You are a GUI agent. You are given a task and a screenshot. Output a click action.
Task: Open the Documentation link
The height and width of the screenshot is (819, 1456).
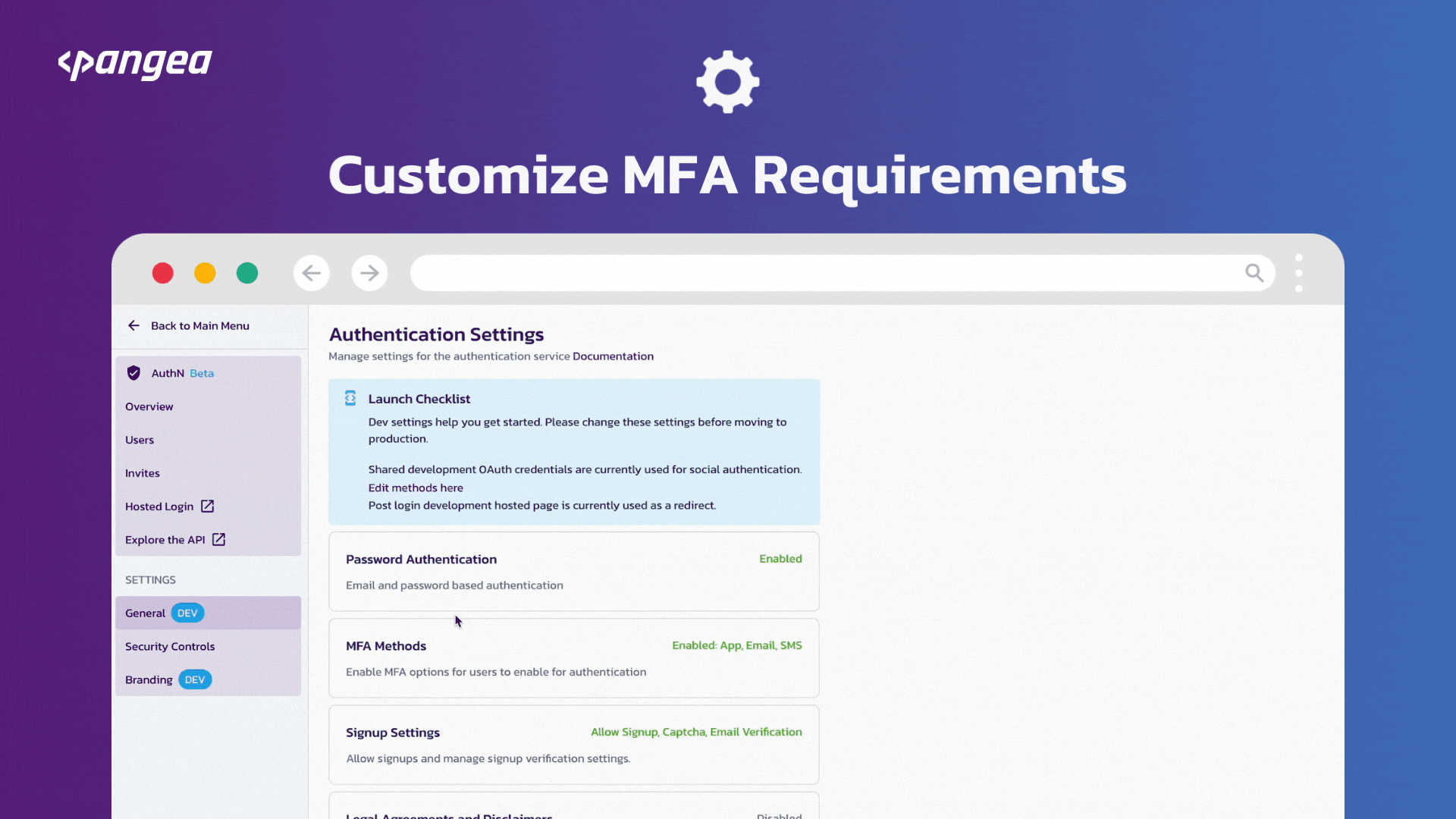pos(613,356)
